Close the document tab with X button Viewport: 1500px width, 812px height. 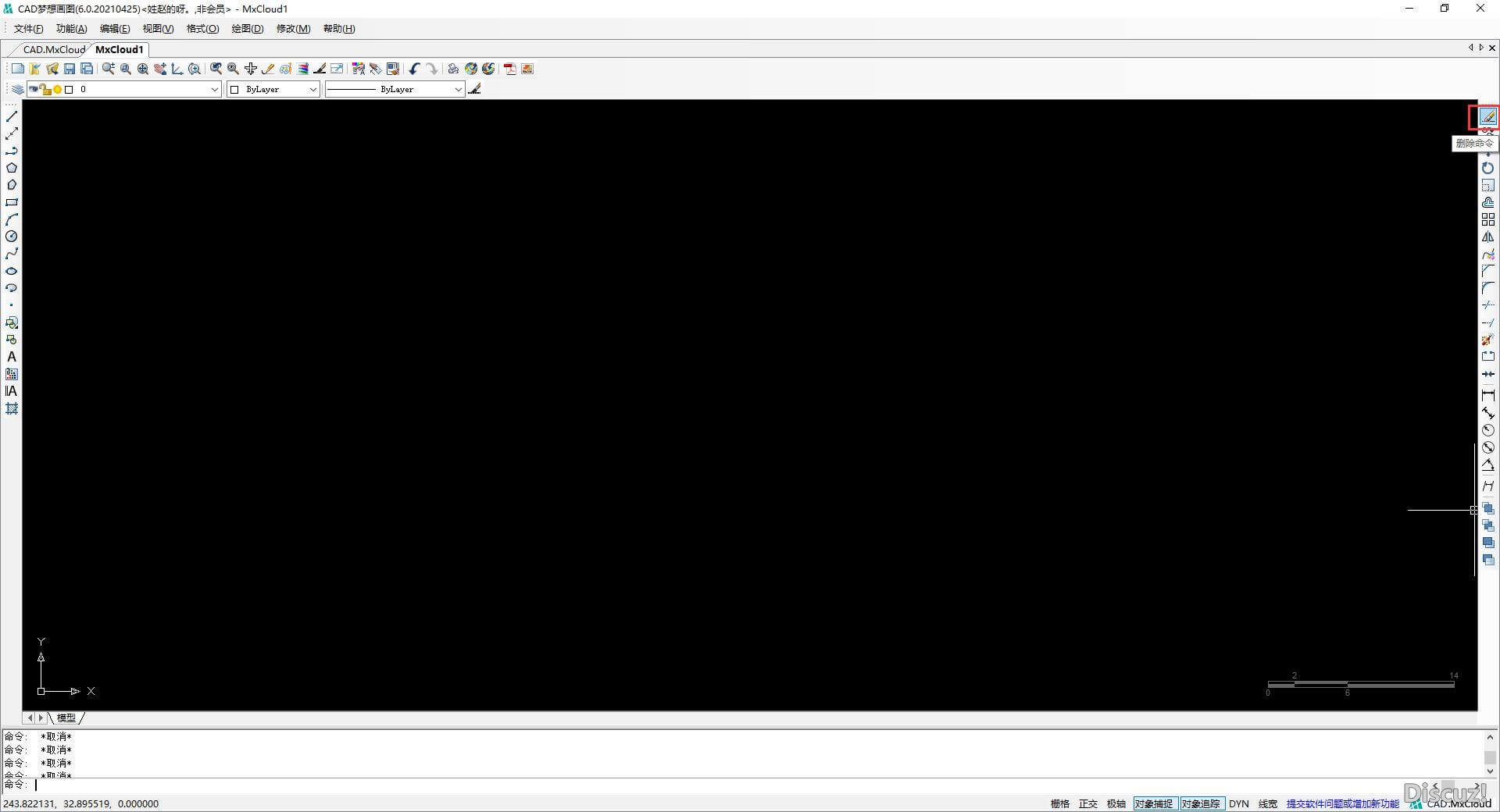[1491, 48]
